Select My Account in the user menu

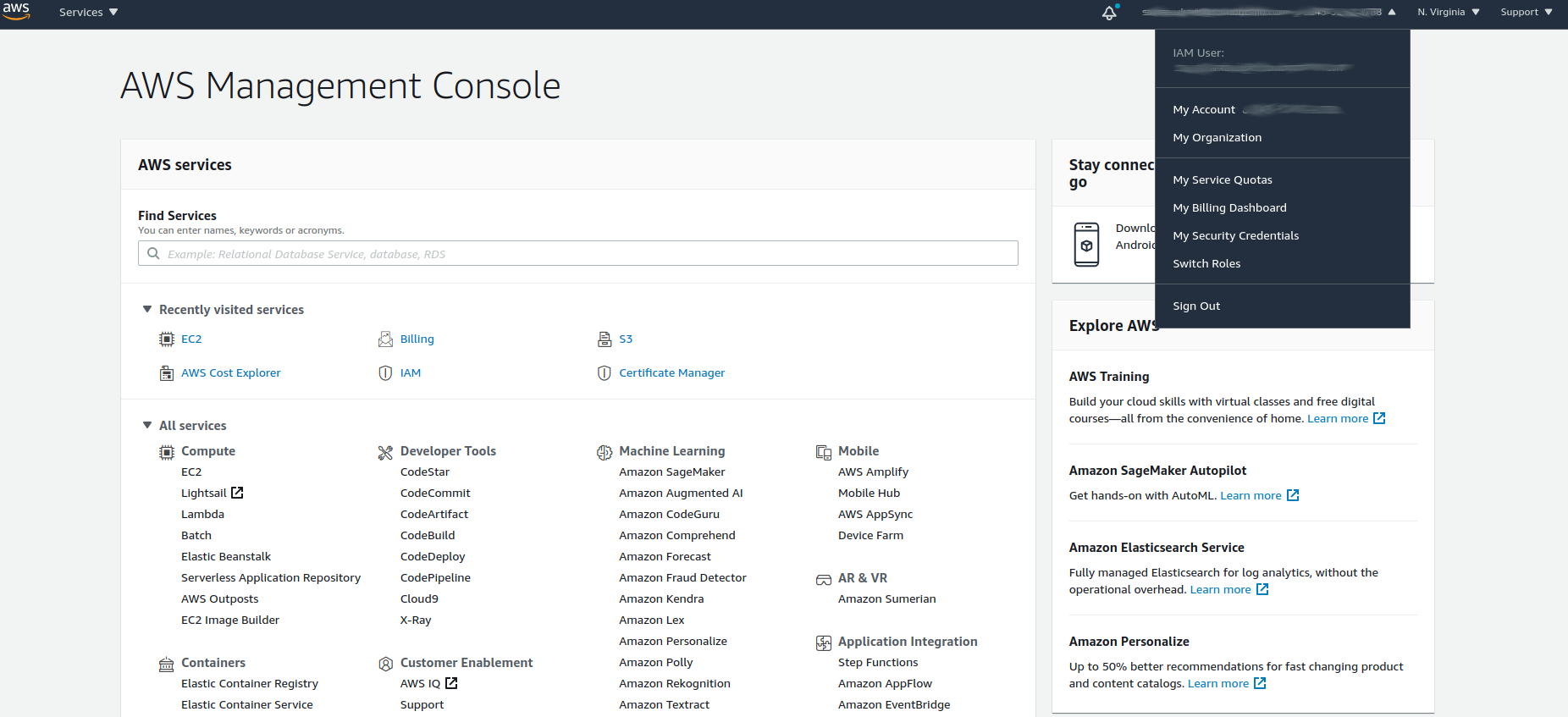point(1204,109)
